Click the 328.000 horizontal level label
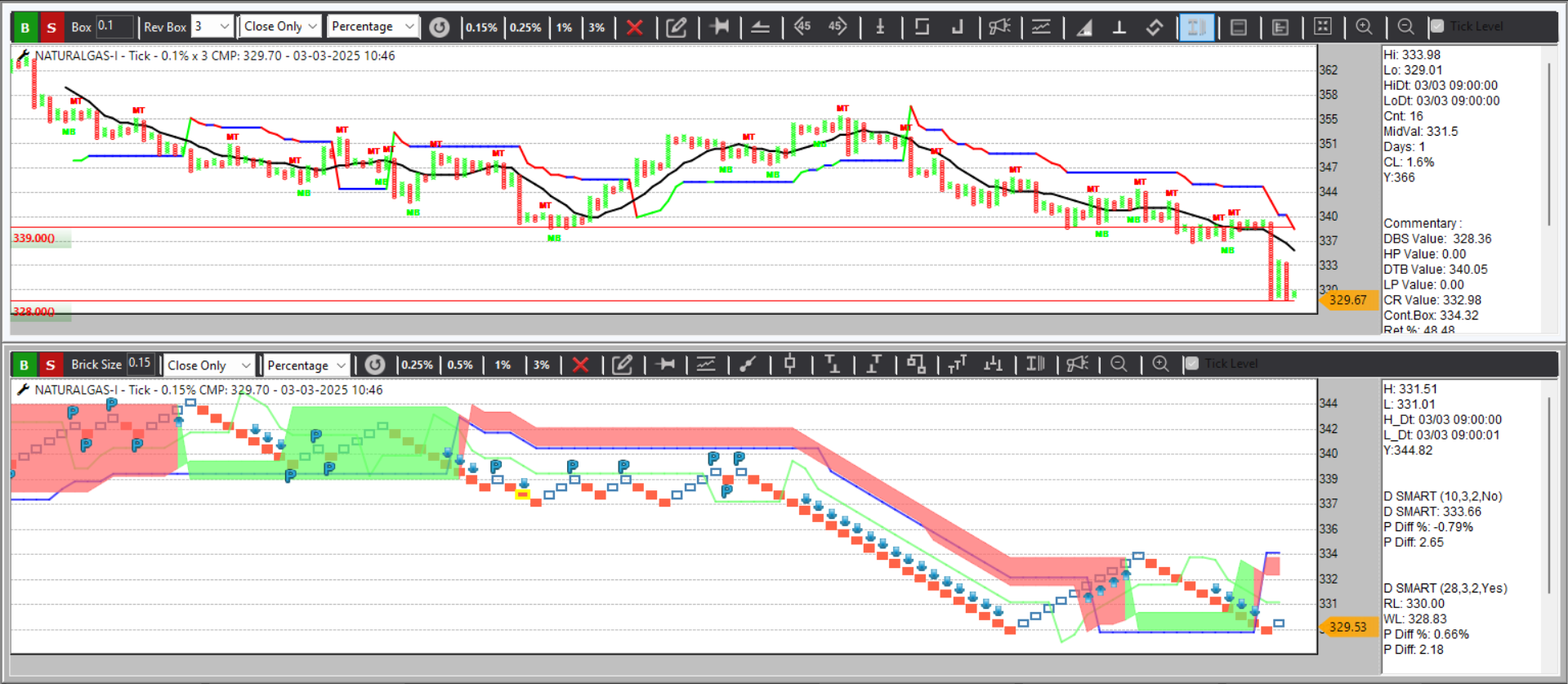Image resolution: width=1568 pixels, height=684 pixels. 34,311
